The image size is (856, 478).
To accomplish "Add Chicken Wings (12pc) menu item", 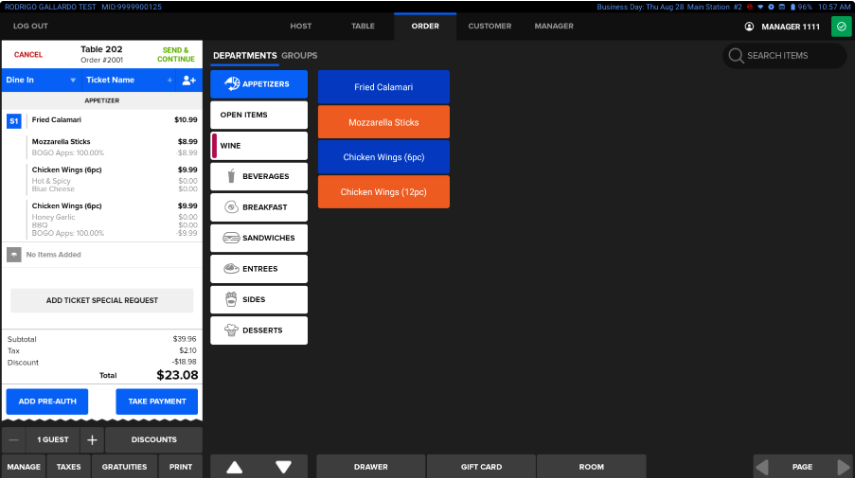I will pos(384,192).
